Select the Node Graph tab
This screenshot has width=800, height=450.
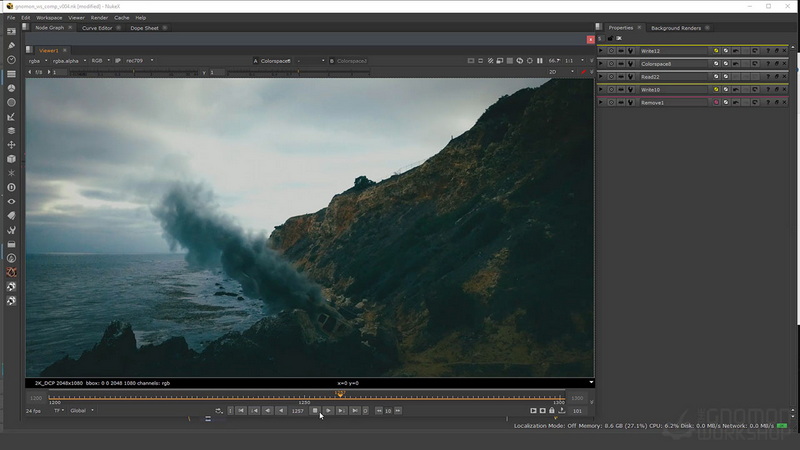[x=49, y=28]
